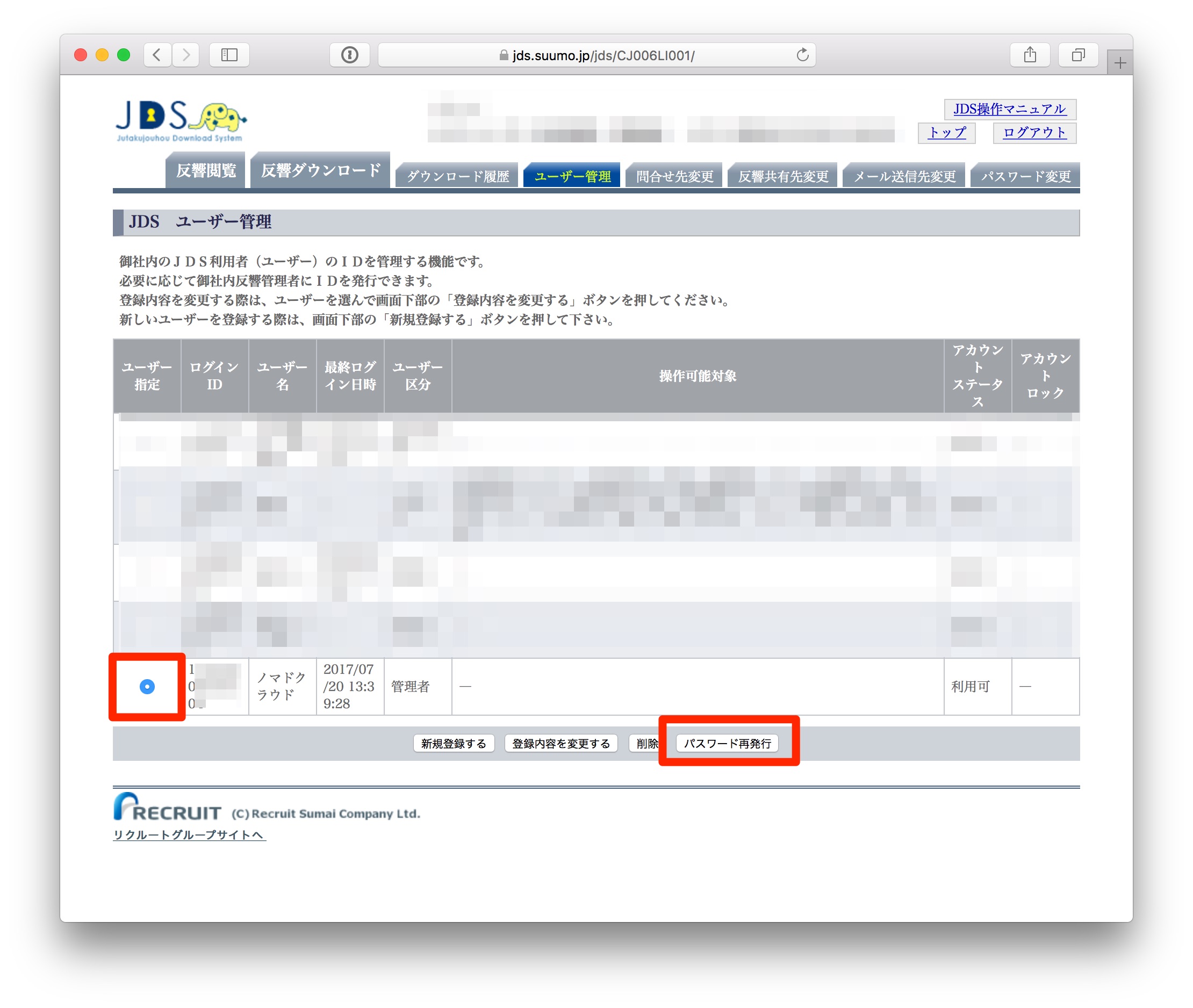Click the 新規登録する button
This screenshot has width=1193, height=1008.
(x=454, y=744)
